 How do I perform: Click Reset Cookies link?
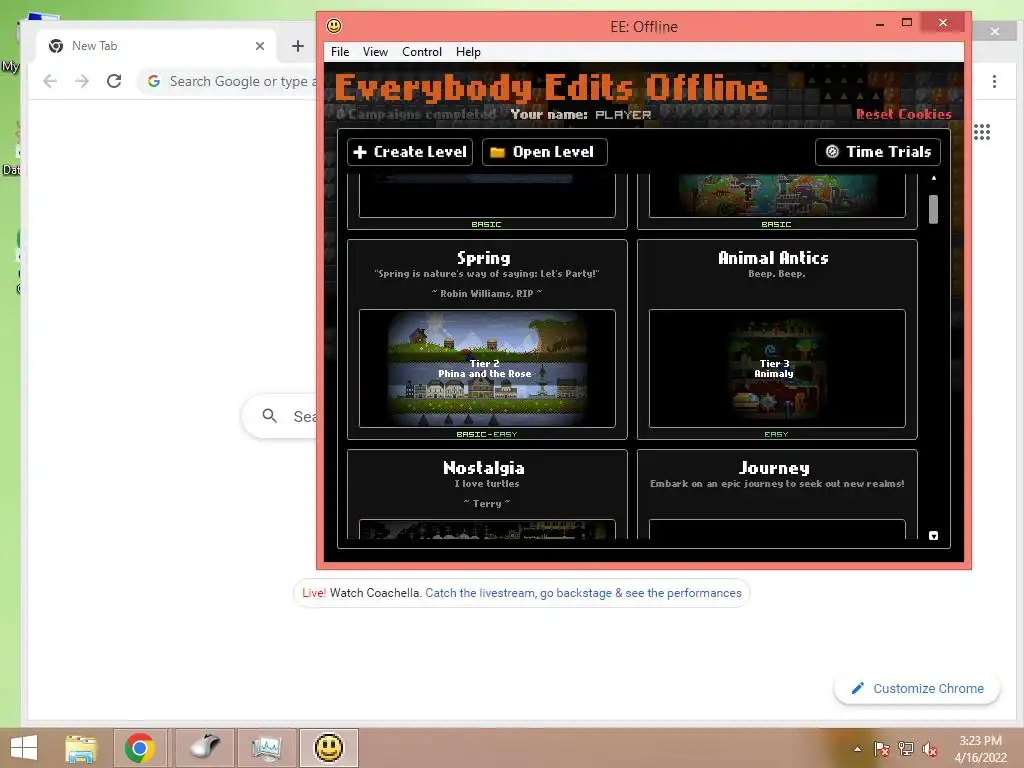point(903,114)
